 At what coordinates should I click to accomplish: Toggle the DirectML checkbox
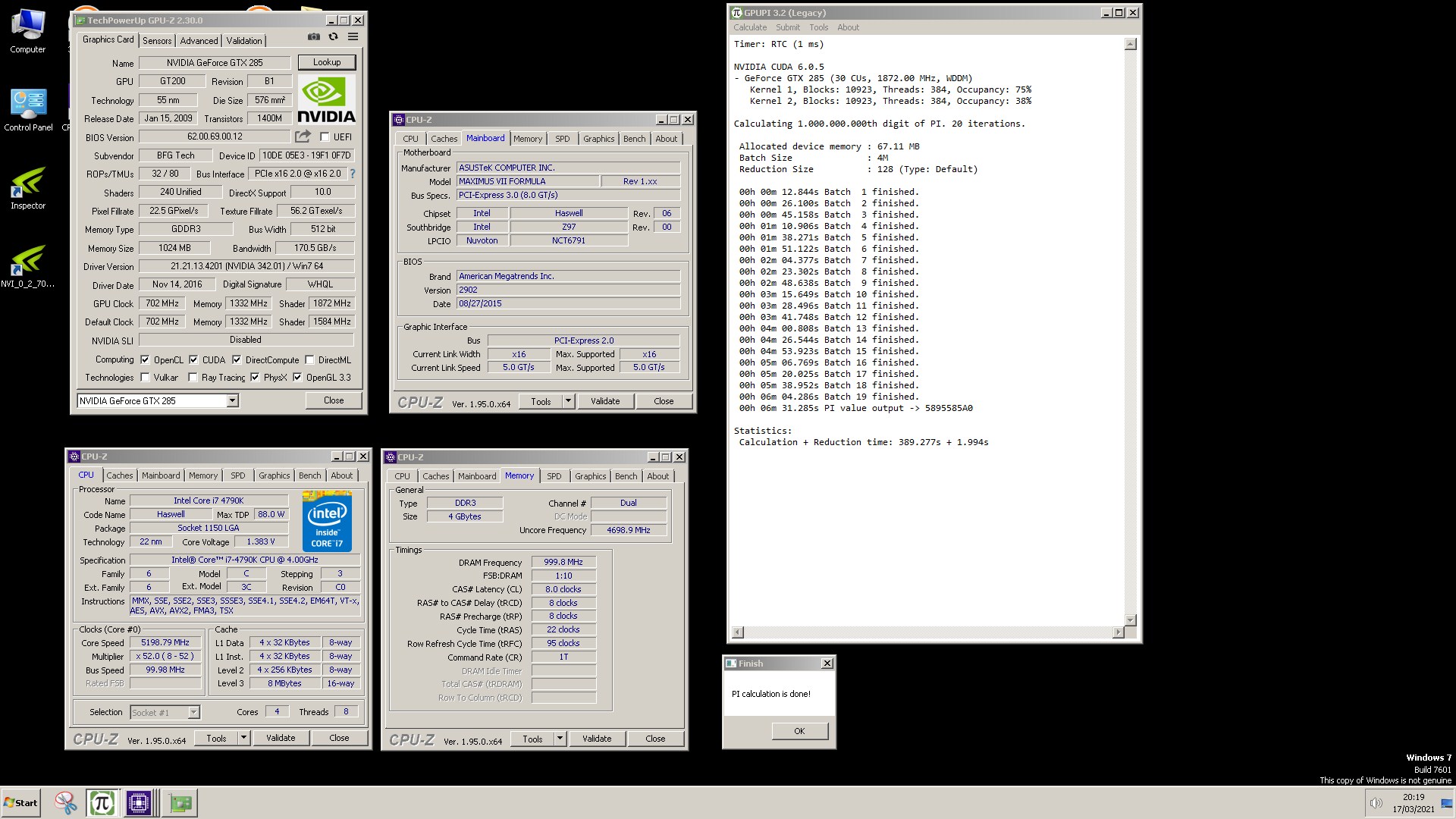tap(309, 360)
